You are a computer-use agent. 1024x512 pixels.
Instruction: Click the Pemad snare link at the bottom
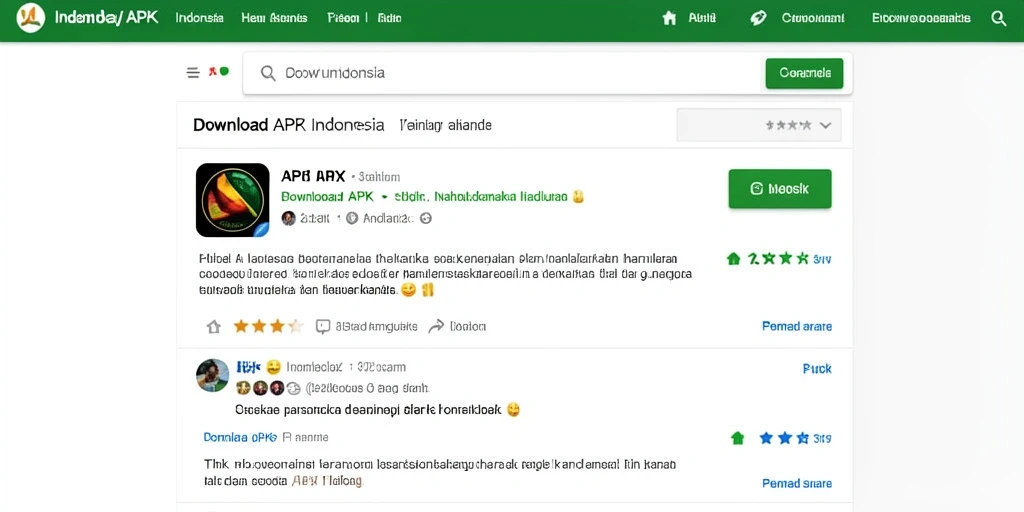tap(797, 483)
